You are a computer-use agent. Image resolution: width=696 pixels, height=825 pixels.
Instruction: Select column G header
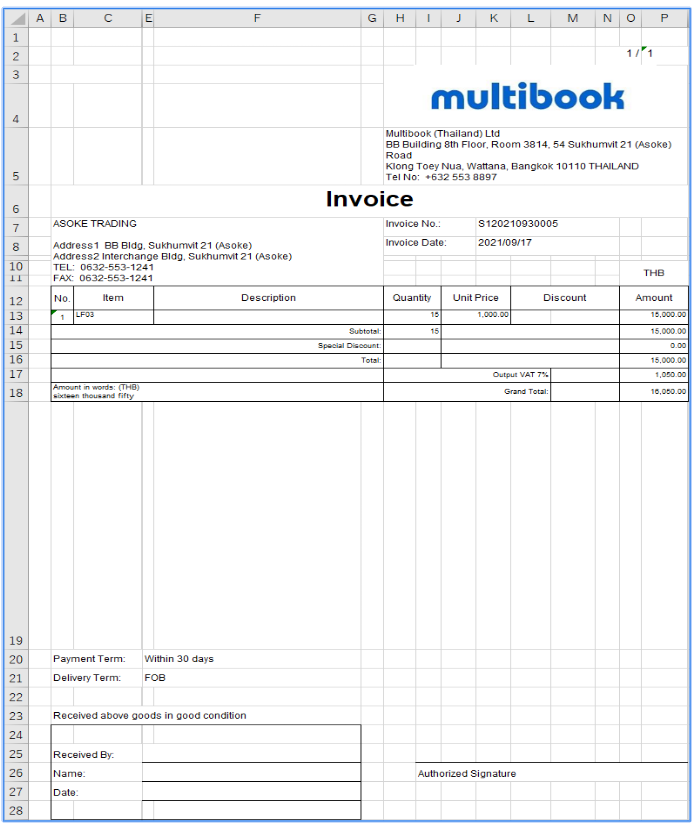pyautogui.click(x=372, y=18)
